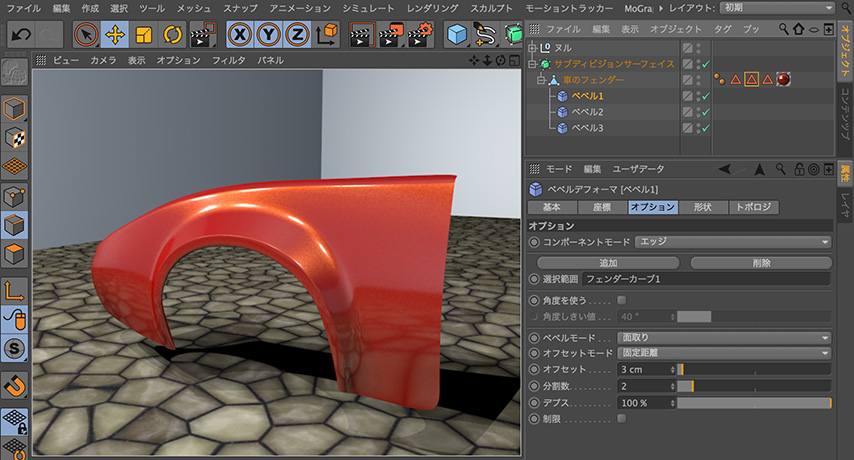Click the red material sphere tag
The height and width of the screenshot is (460, 854).
click(783, 79)
